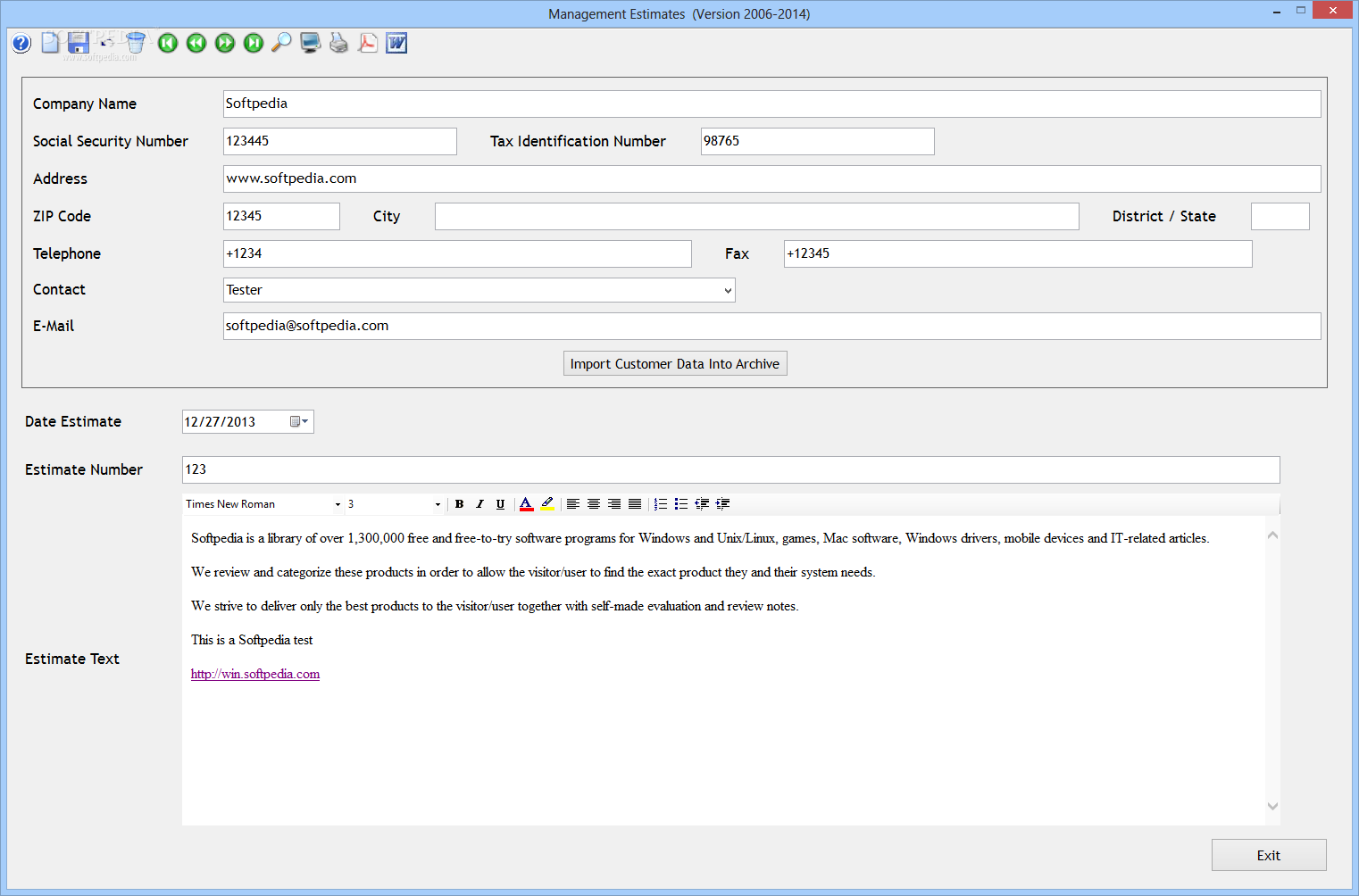Screen dimensions: 1359x896
Task: Open the http://win.softpedia.com link
Action: tap(255, 674)
